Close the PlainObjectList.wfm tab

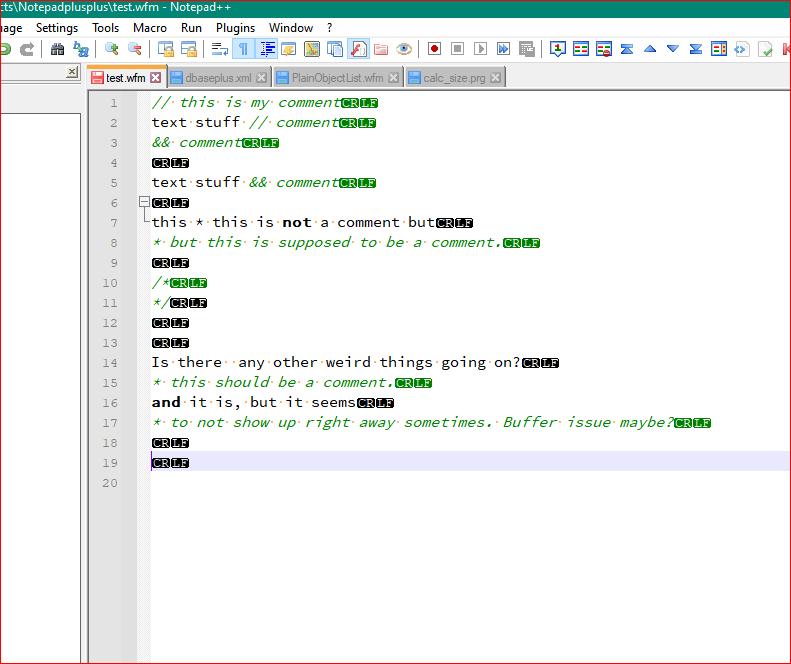point(393,78)
